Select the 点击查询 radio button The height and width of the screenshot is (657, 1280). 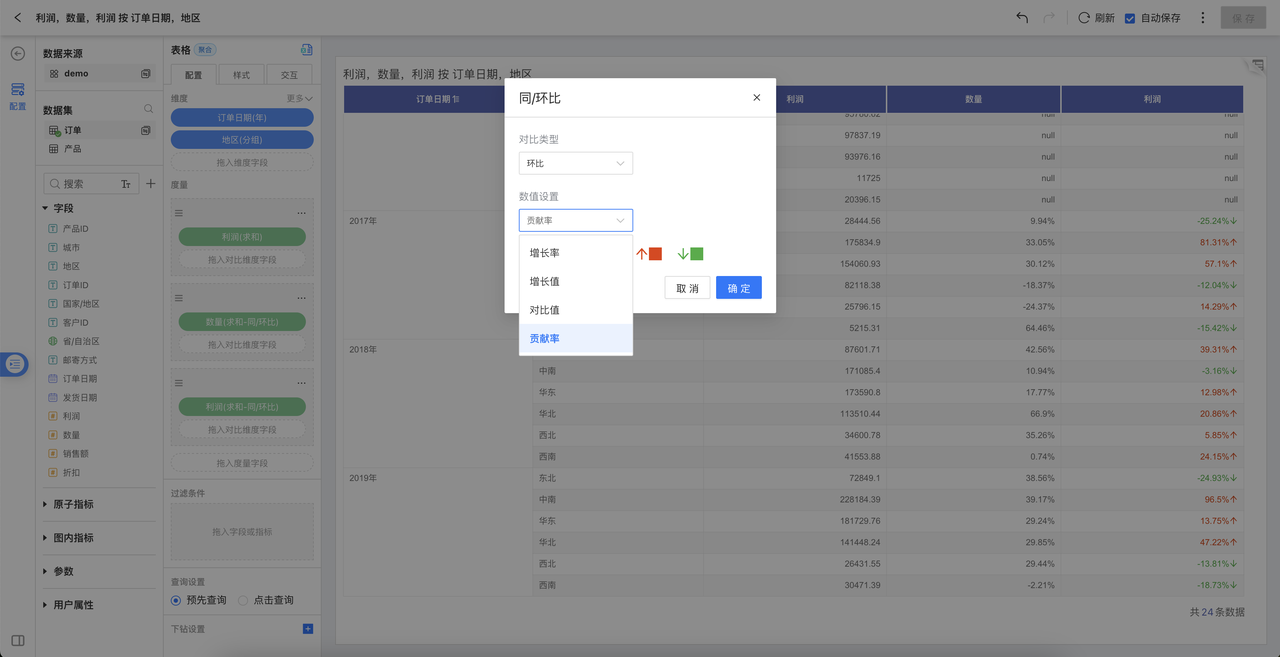[243, 600]
